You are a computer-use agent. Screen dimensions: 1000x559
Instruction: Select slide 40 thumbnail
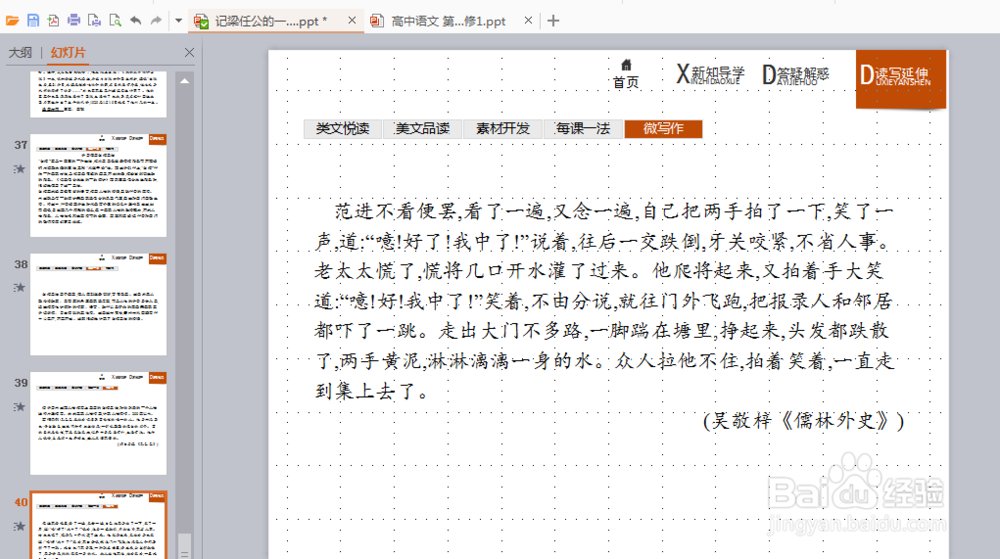(98, 525)
